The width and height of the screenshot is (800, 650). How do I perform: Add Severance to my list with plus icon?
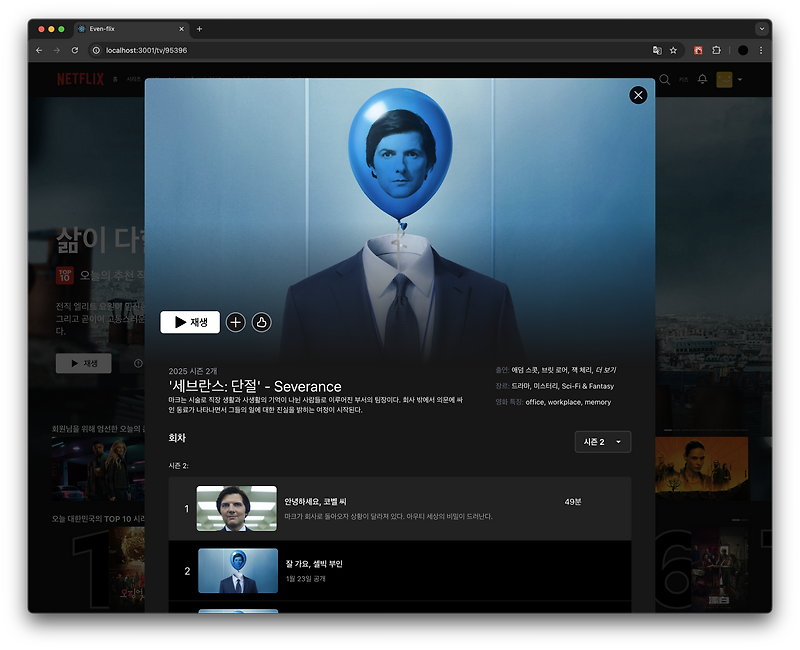(x=235, y=322)
